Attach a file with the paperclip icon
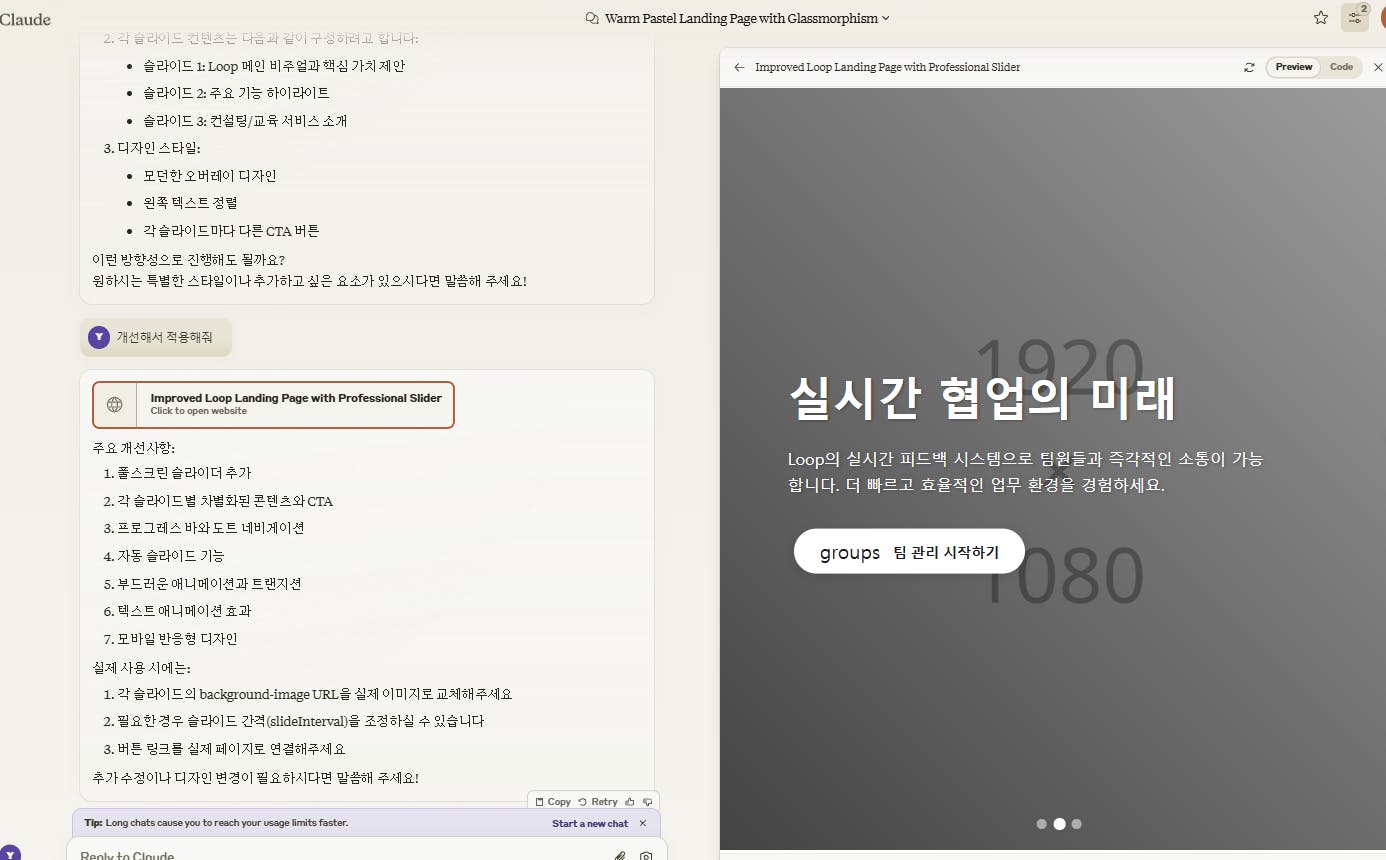The height and width of the screenshot is (860, 1386). click(620, 856)
